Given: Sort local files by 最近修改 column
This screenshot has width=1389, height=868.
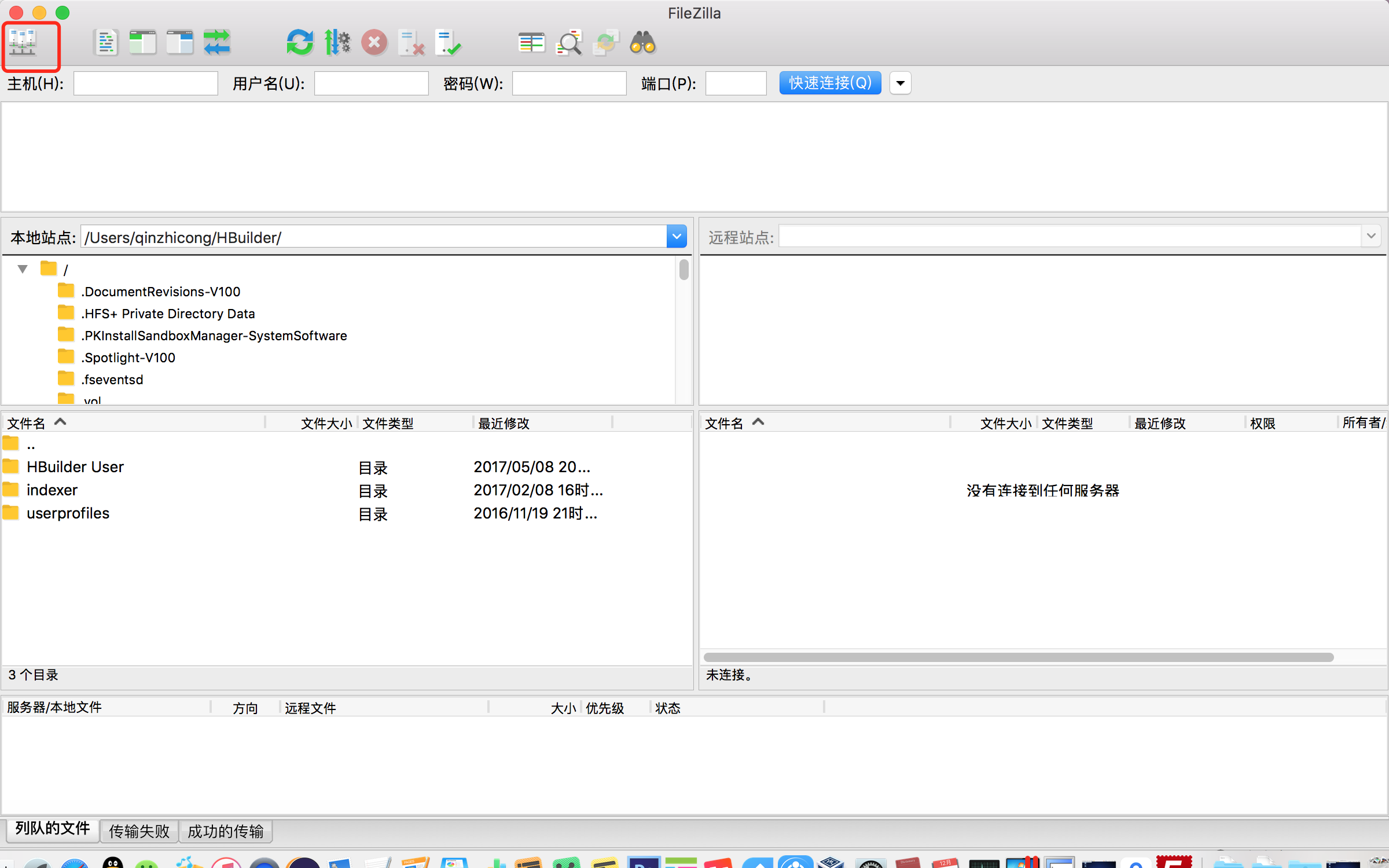Looking at the screenshot, I should pyautogui.click(x=543, y=423).
